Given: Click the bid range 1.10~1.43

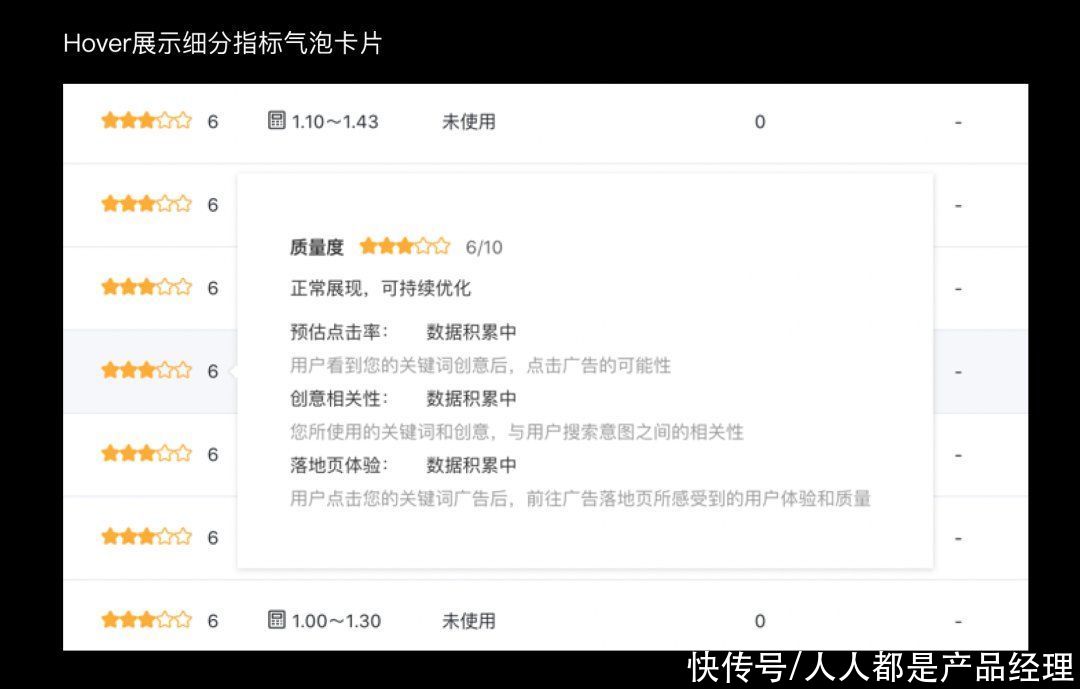Looking at the screenshot, I should point(335,122).
